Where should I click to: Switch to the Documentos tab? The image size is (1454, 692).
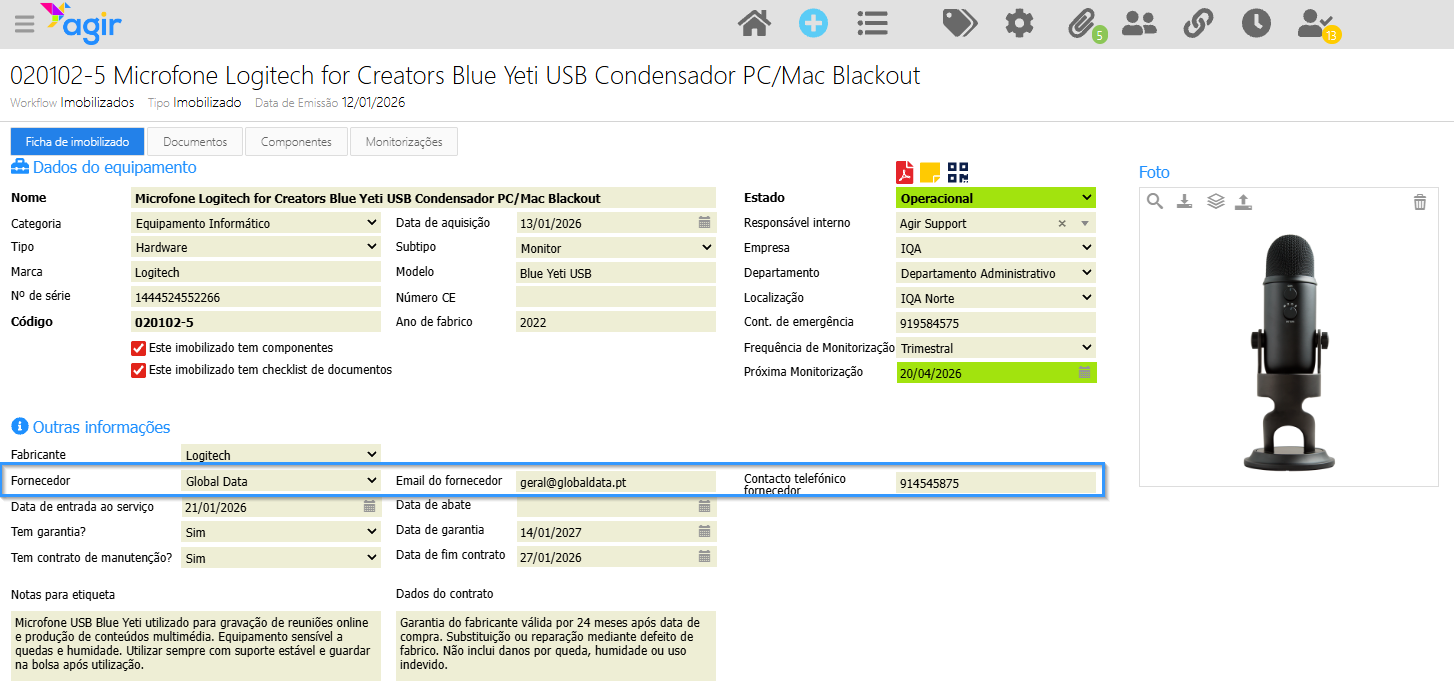pos(195,142)
